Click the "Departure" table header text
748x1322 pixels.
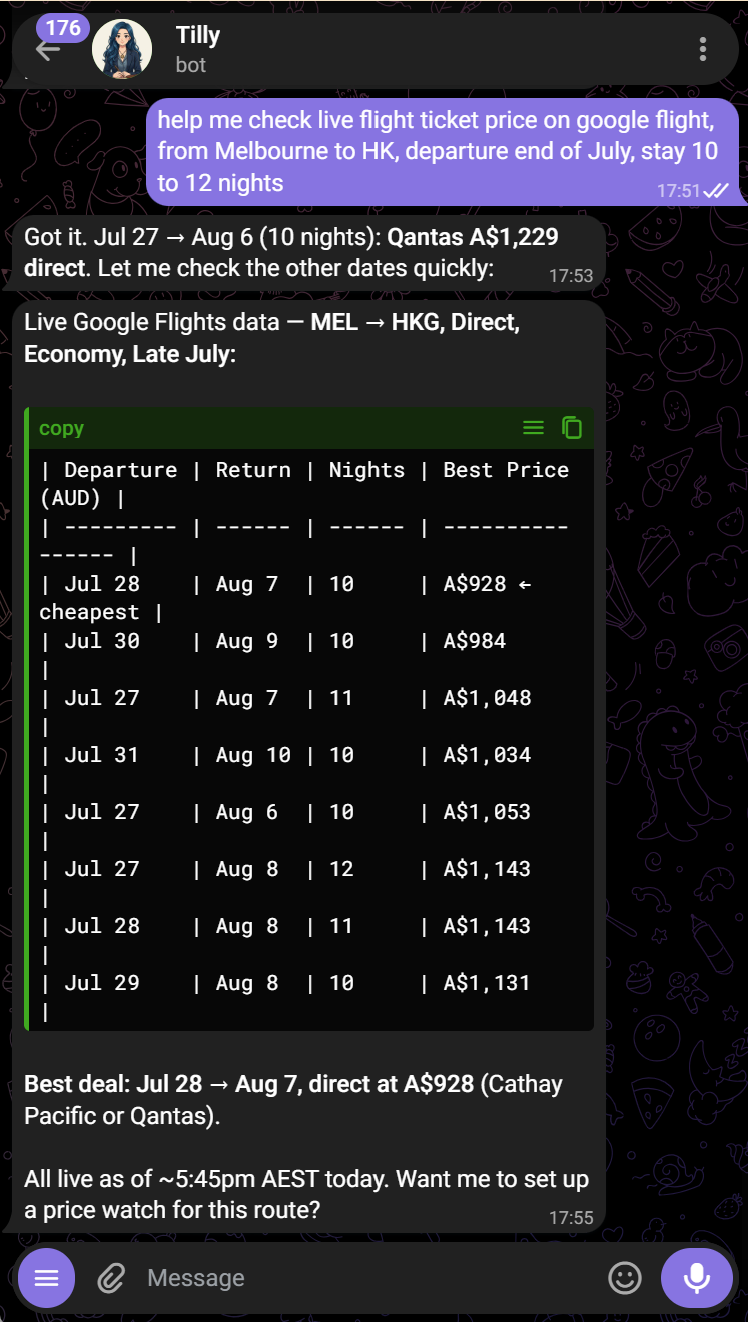click(x=120, y=470)
